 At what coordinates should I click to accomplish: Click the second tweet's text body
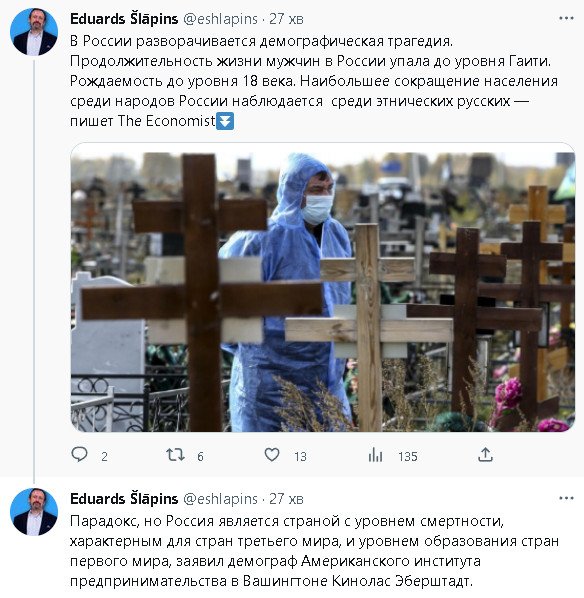pos(314,551)
